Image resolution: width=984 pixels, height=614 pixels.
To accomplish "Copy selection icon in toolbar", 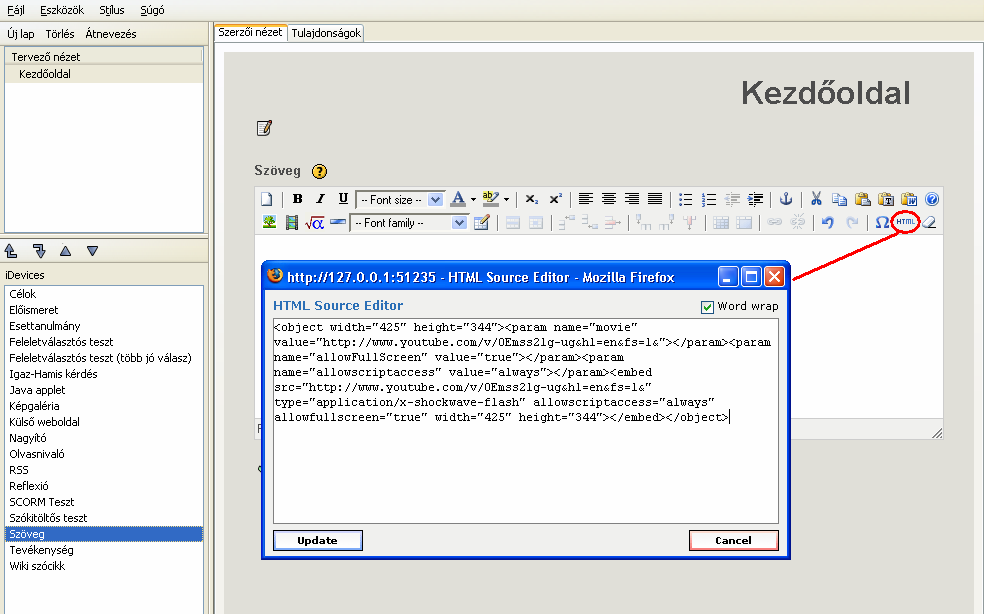I will point(839,200).
